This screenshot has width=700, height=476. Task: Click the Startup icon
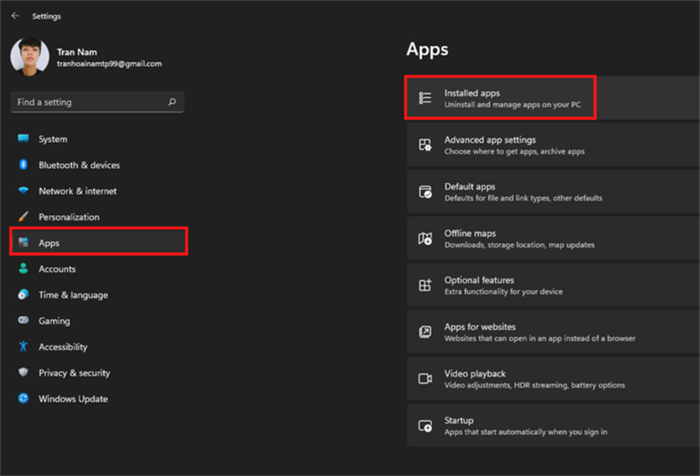coord(425,426)
